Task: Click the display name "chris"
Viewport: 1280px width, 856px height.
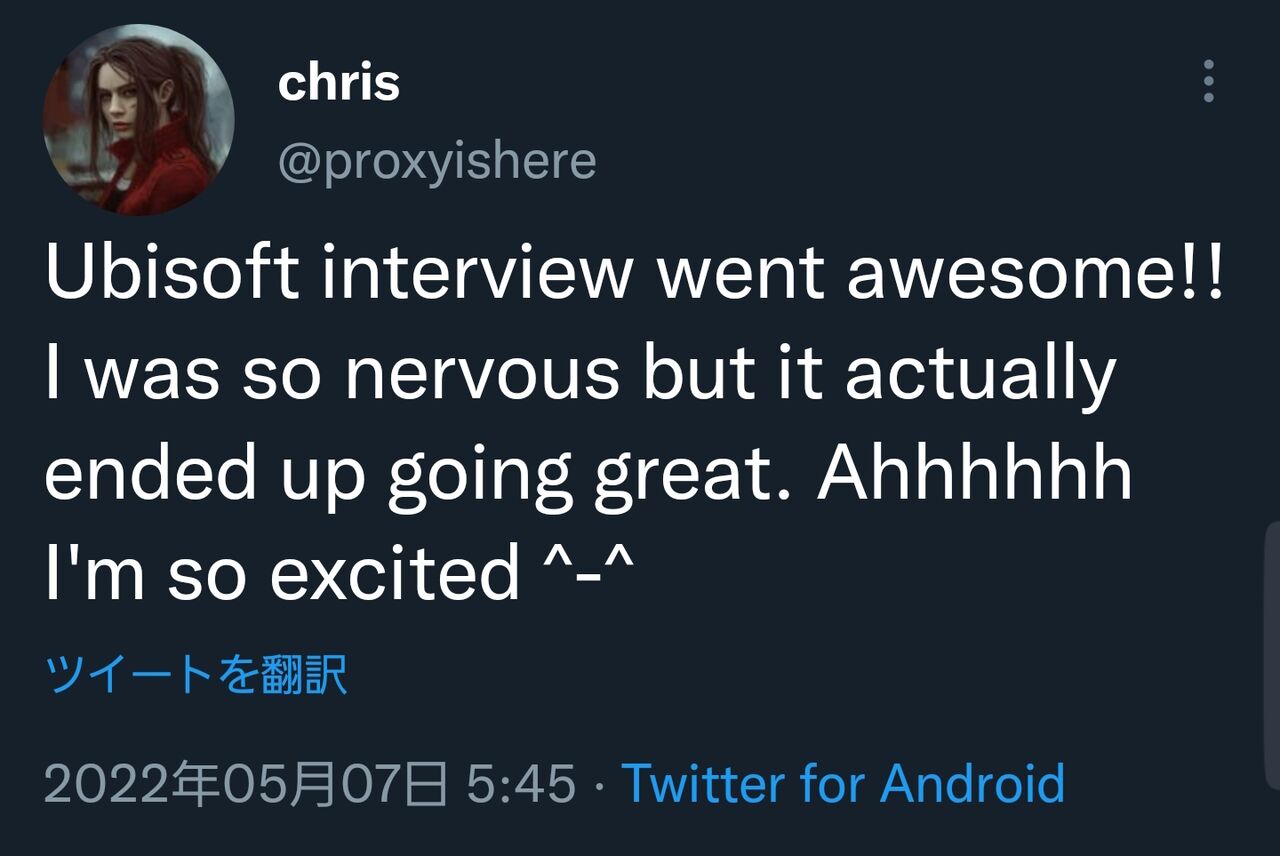Action: [339, 83]
